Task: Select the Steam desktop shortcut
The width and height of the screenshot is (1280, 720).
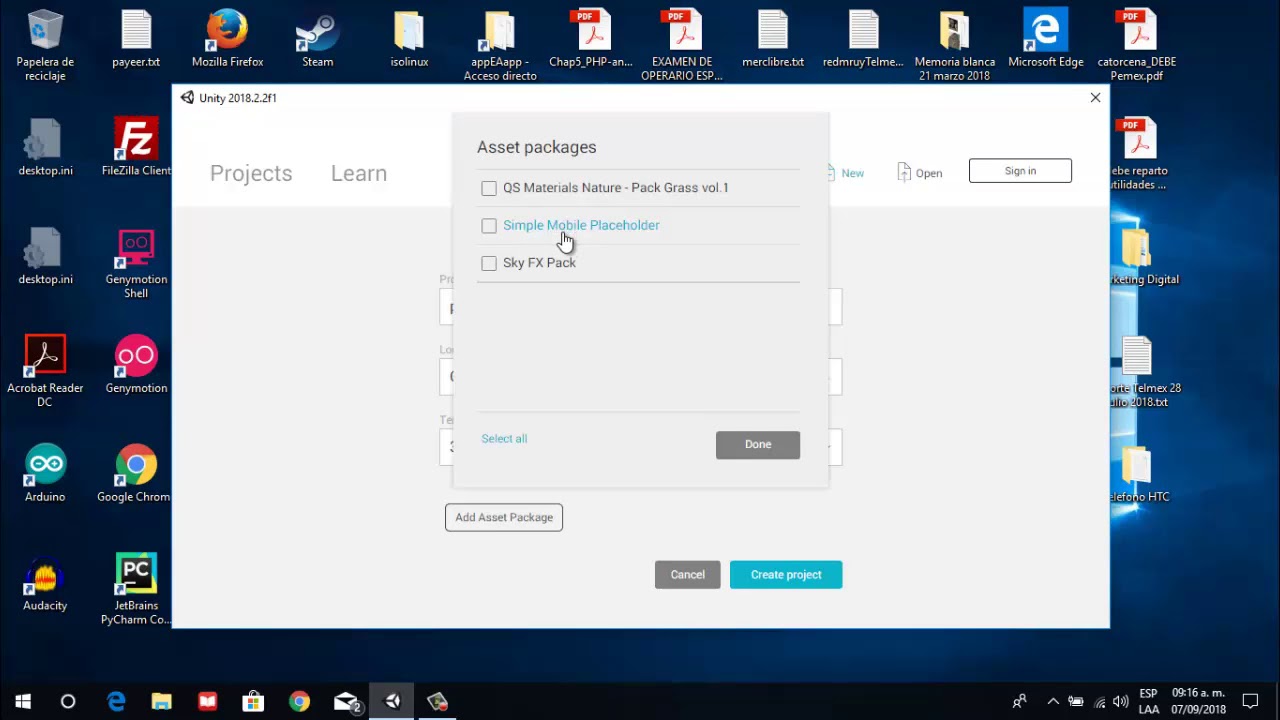Action: [318, 40]
